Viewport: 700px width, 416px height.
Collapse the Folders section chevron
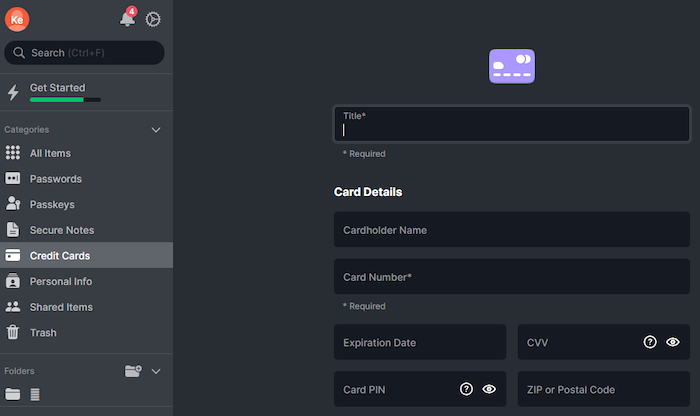[156, 371]
